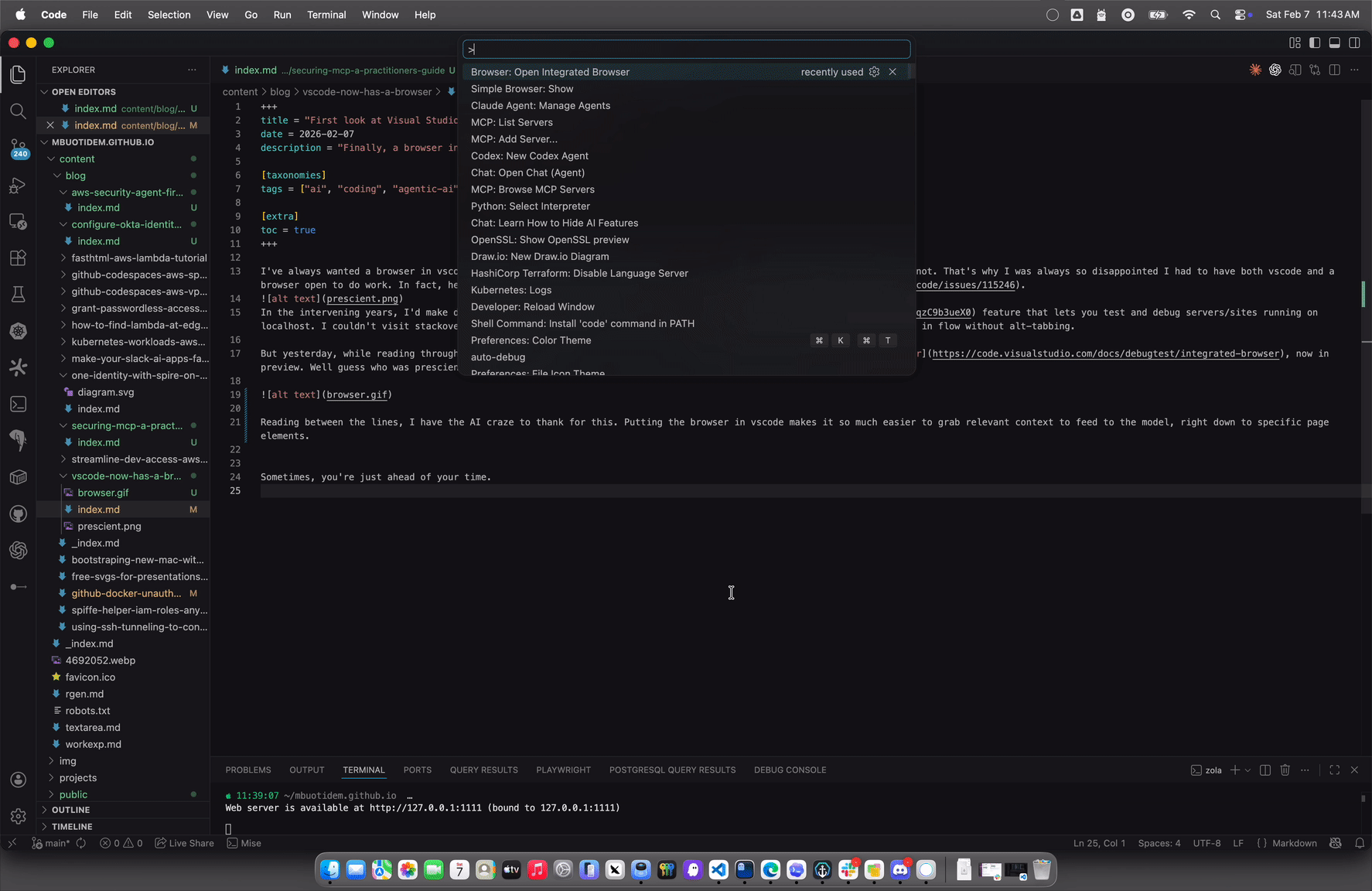1372x891 pixels.
Task: Open the Extensions view icon
Action: click(x=18, y=258)
